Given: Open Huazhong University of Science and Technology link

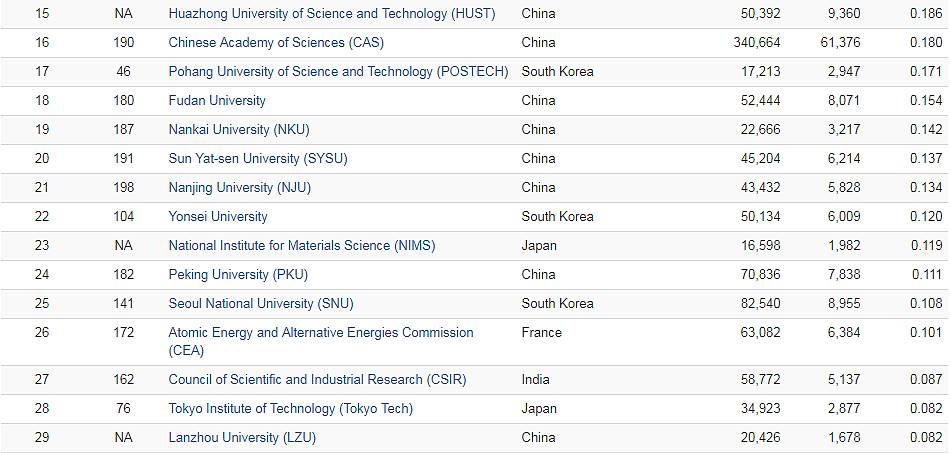Looking at the screenshot, I should click(332, 14).
